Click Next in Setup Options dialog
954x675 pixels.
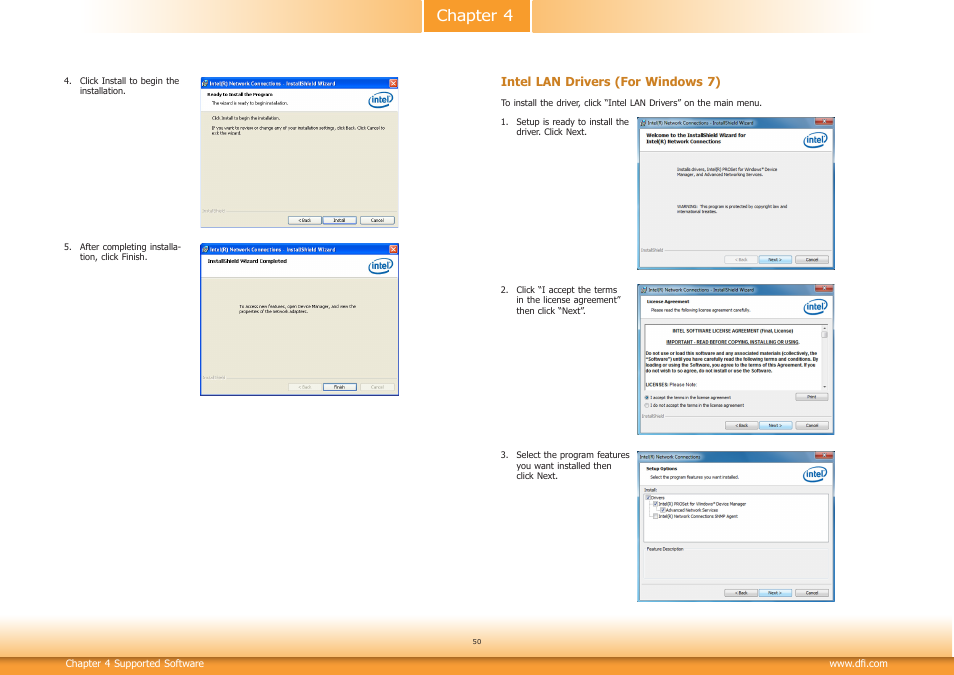[775, 593]
